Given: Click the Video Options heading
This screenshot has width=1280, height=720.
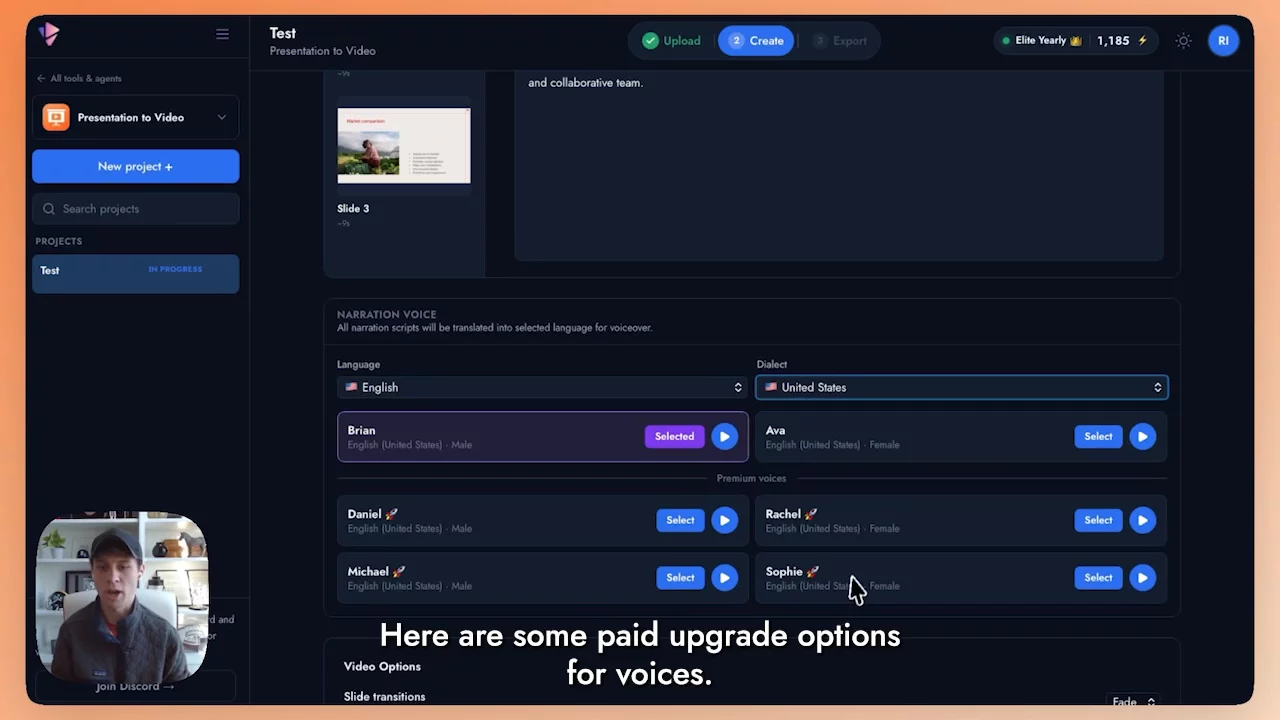Looking at the screenshot, I should coord(382,666).
